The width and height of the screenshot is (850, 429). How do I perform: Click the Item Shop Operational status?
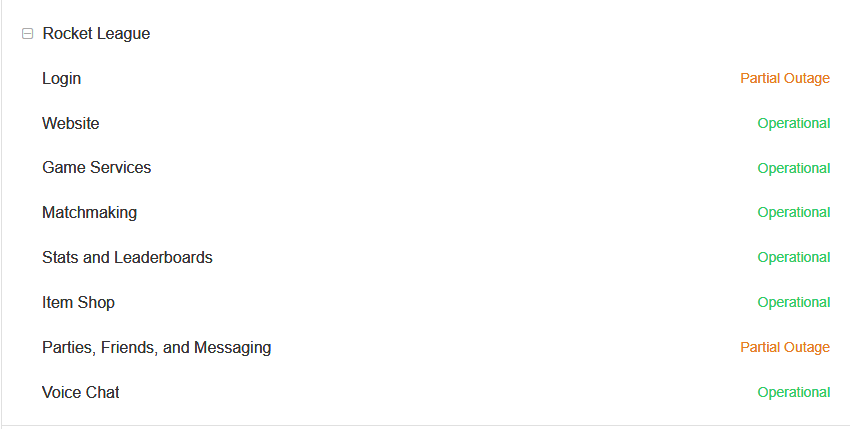point(794,302)
